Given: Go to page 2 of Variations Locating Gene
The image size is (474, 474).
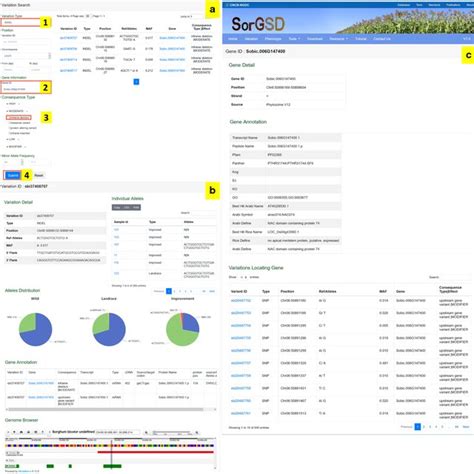Looking at the screenshot, I should point(424,427).
